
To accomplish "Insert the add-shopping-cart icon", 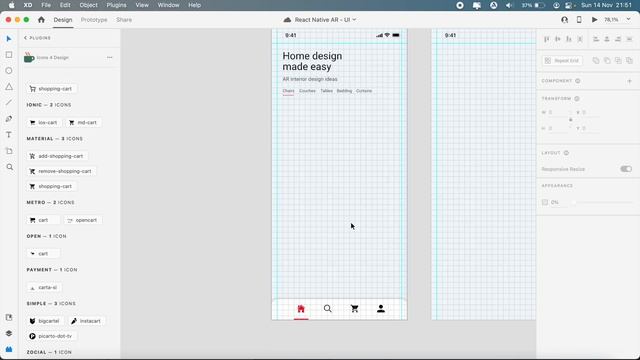I will coord(57,156).
